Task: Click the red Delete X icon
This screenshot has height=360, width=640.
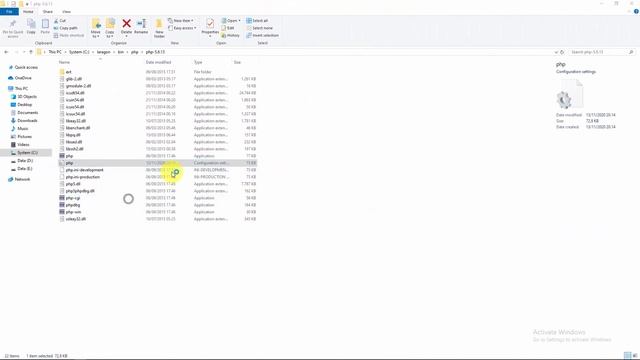Action: 127,24
